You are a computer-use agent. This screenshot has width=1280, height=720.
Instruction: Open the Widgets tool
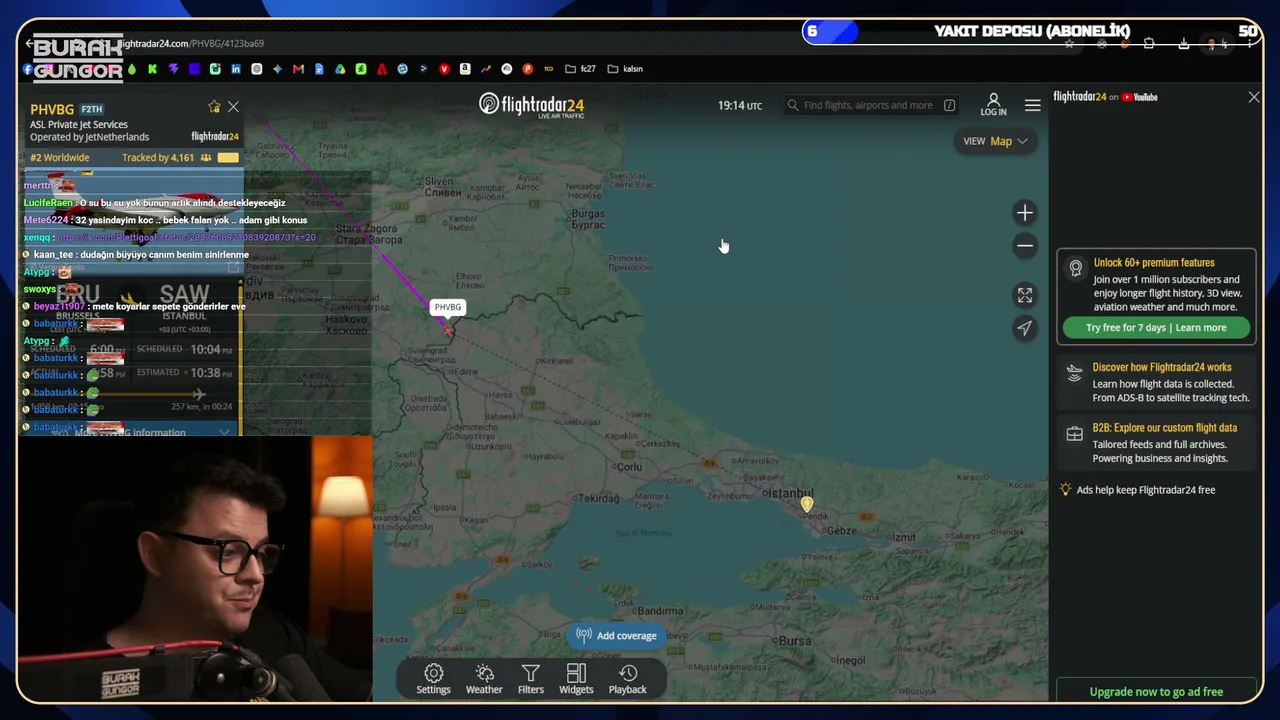click(x=576, y=679)
